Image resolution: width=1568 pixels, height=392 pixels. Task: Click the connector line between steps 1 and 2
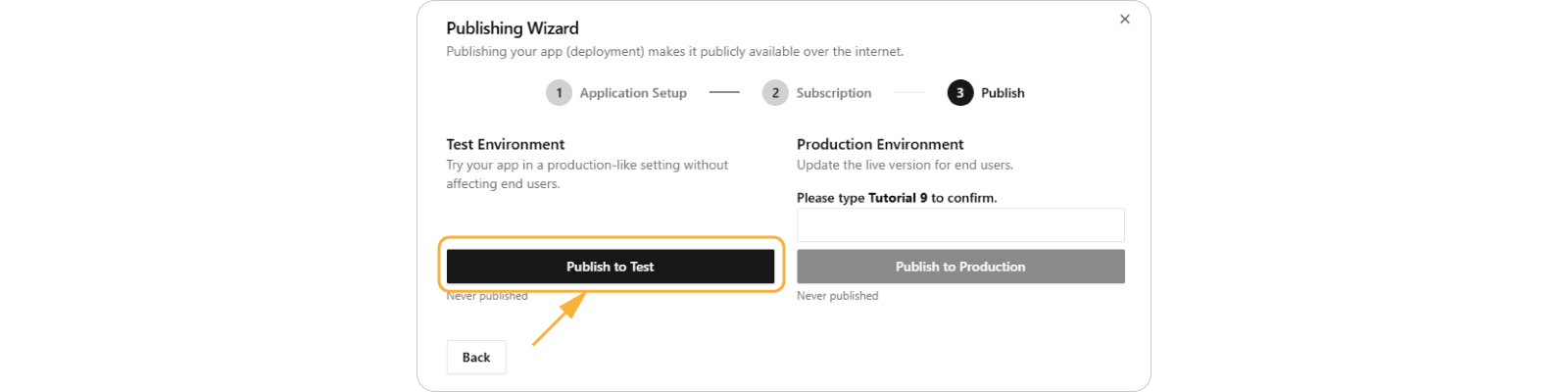coord(724,93)
